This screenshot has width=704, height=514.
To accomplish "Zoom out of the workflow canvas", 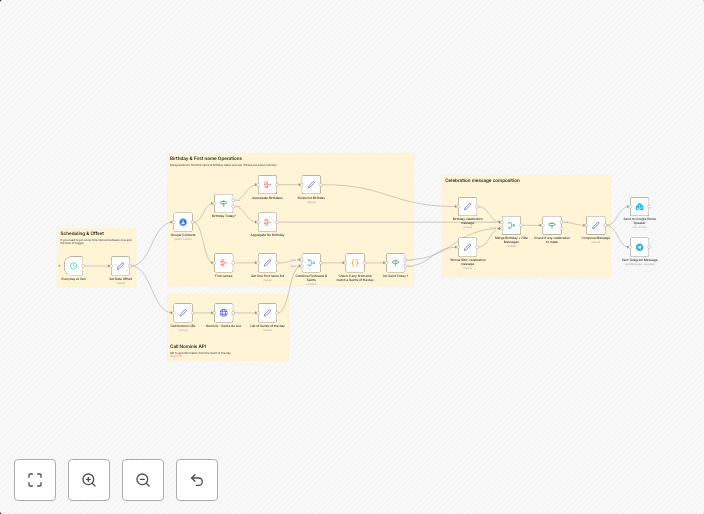I will coord(143,480).
